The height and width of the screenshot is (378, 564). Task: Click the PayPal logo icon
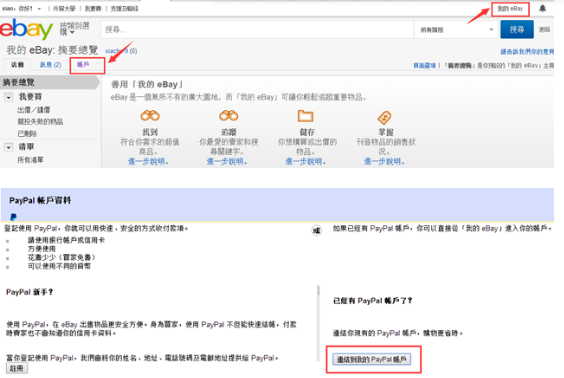[x=13, y=217]
